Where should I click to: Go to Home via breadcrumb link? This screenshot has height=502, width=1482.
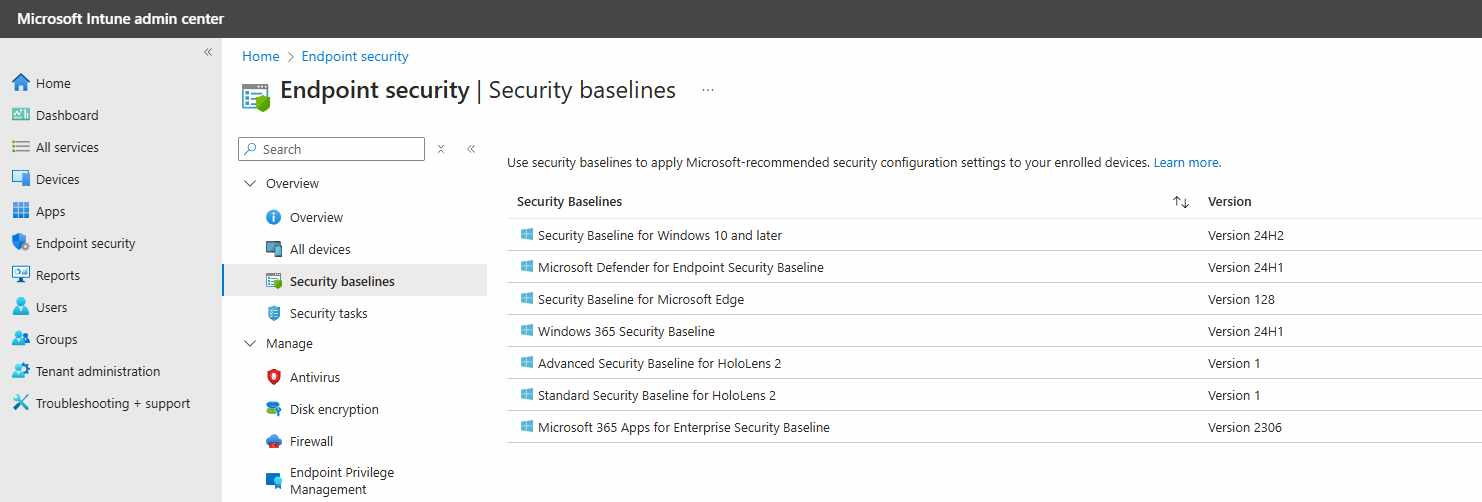click(261, 56)
